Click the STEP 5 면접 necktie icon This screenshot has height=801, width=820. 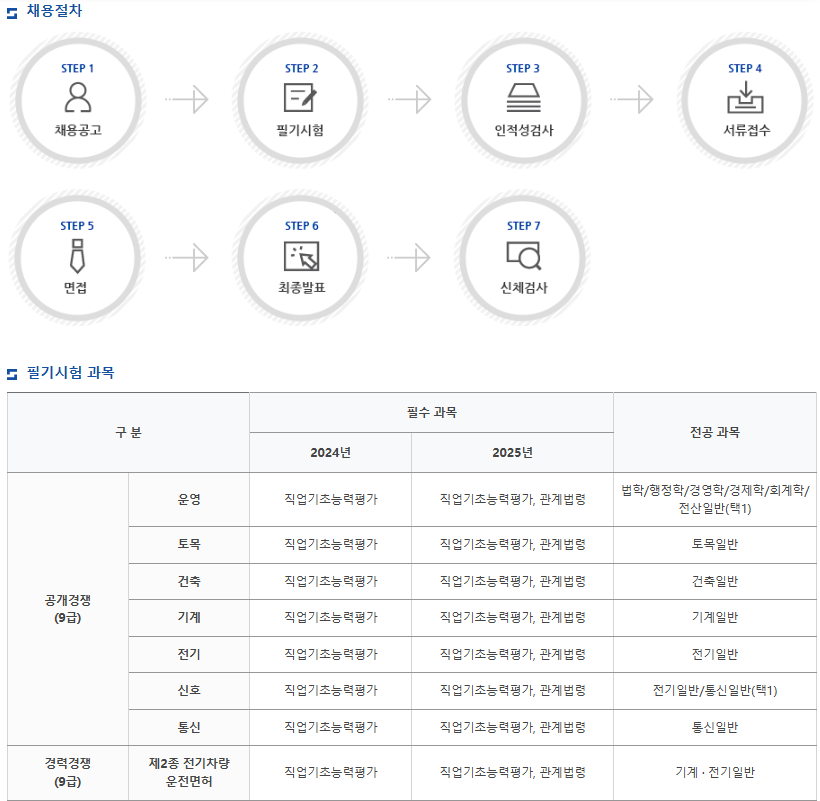tap(78, 255)
